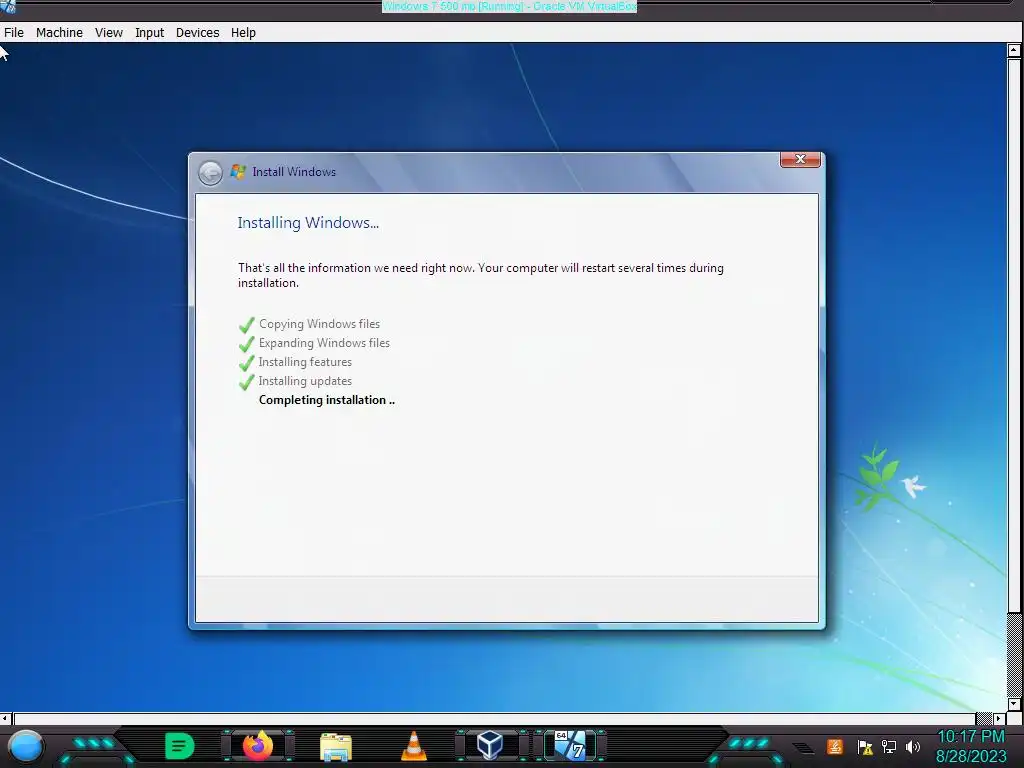
Task: Open the Start orb on the taskbar
Action: [26, 746]
